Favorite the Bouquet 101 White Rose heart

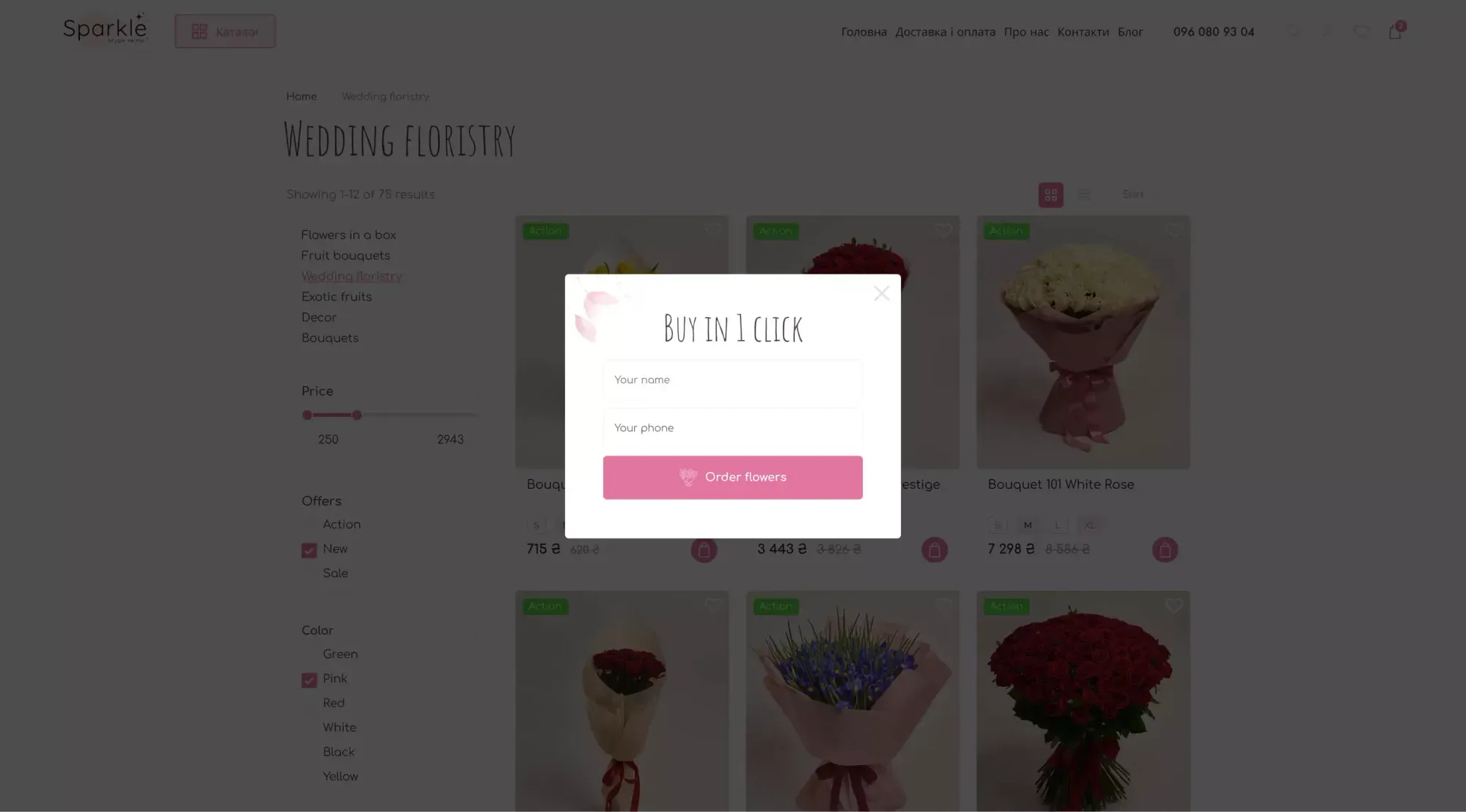[x=1174, y=231]
